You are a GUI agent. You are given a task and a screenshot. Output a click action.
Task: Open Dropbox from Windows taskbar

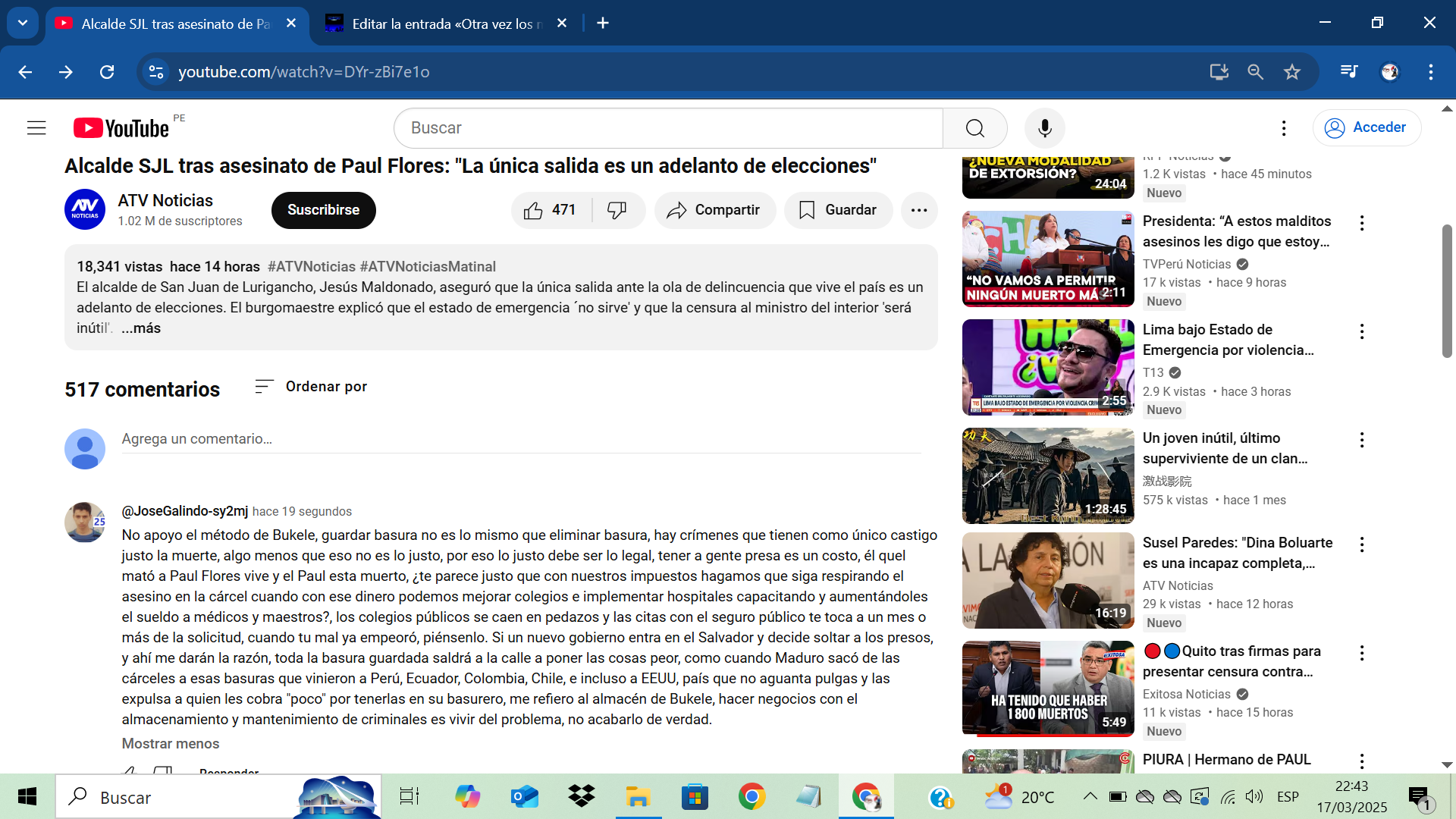click(x=582, y=797)
